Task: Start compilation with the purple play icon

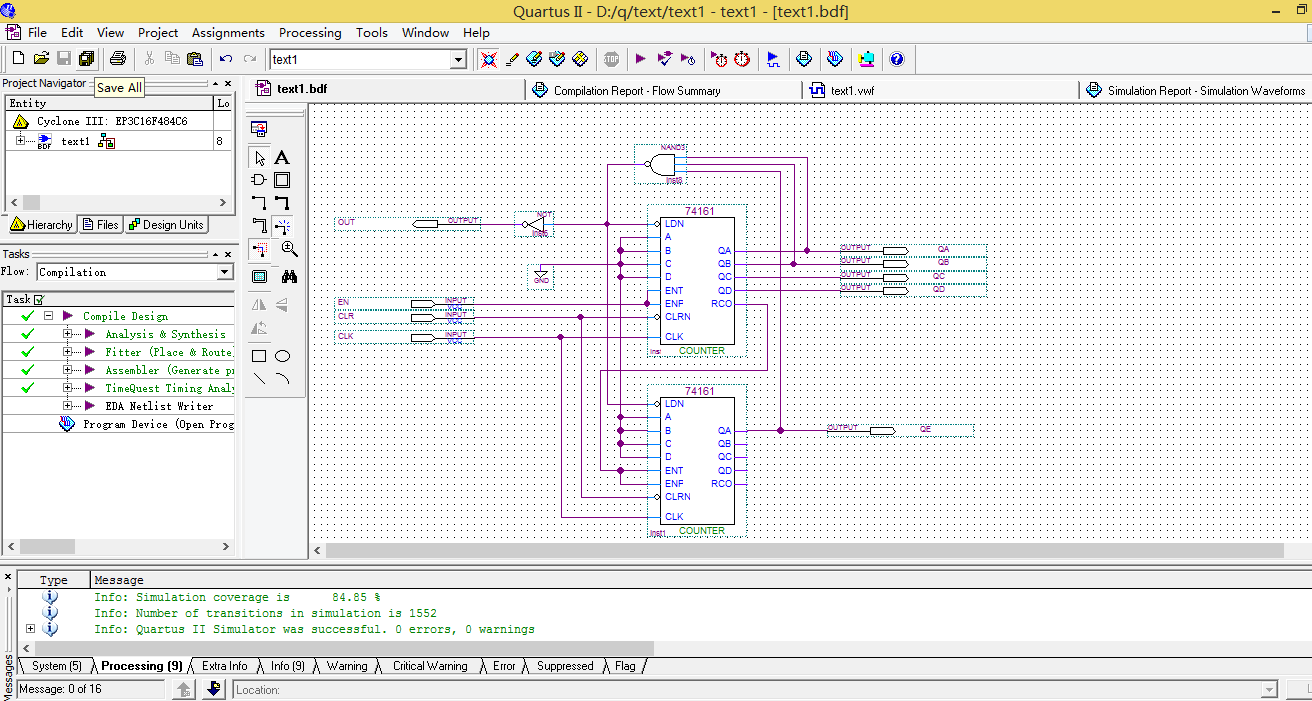Action: point(640,59)
